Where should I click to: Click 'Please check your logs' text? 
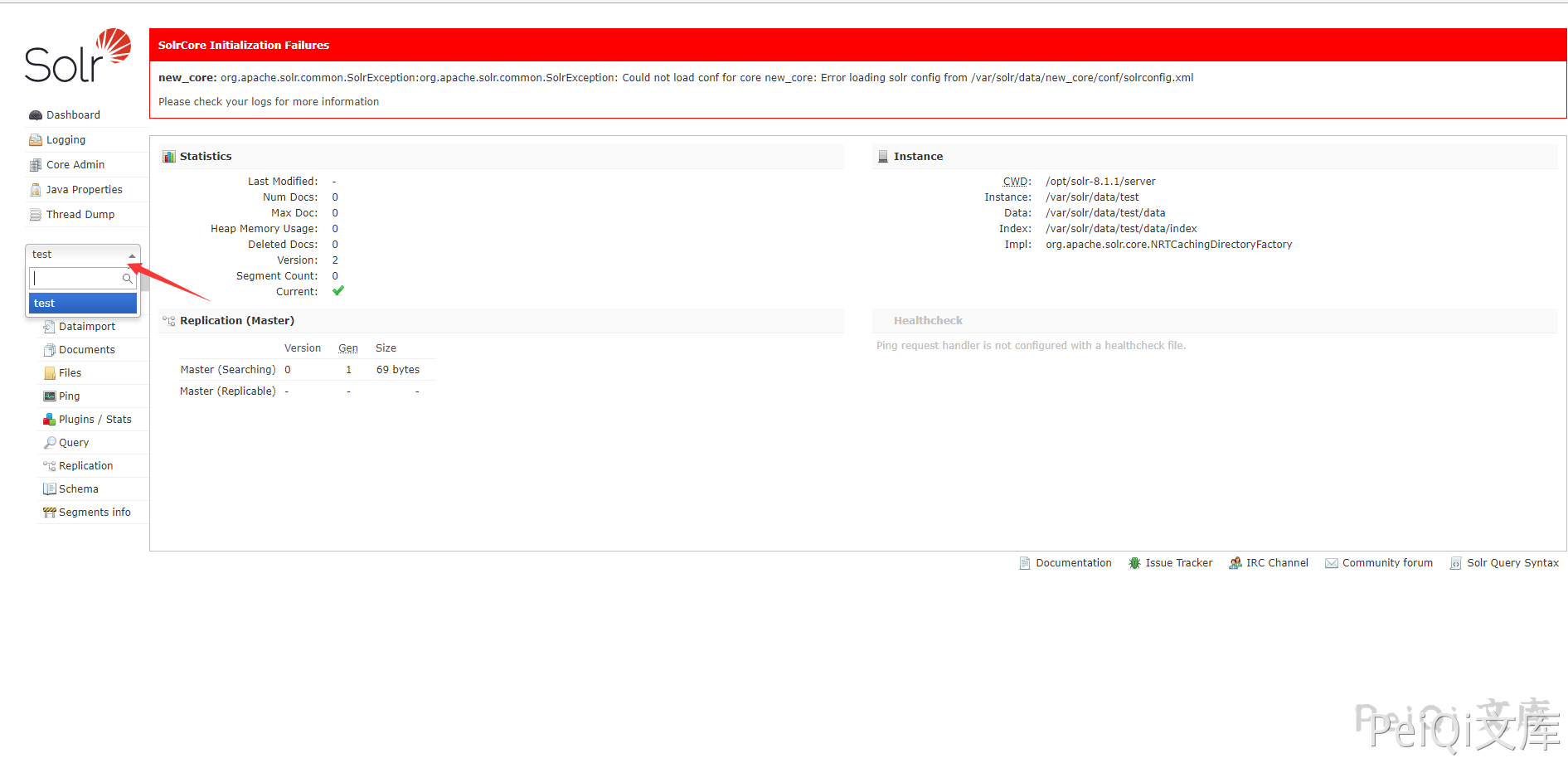[x=269, y=102]
